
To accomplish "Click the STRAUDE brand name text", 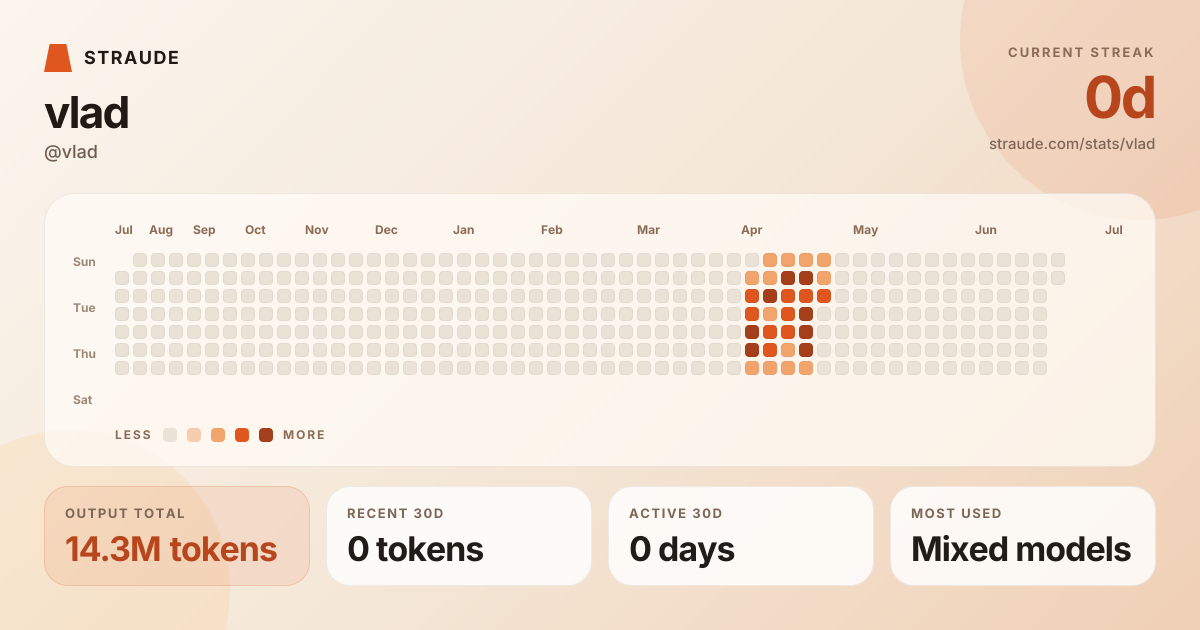I will pos(132,58).
